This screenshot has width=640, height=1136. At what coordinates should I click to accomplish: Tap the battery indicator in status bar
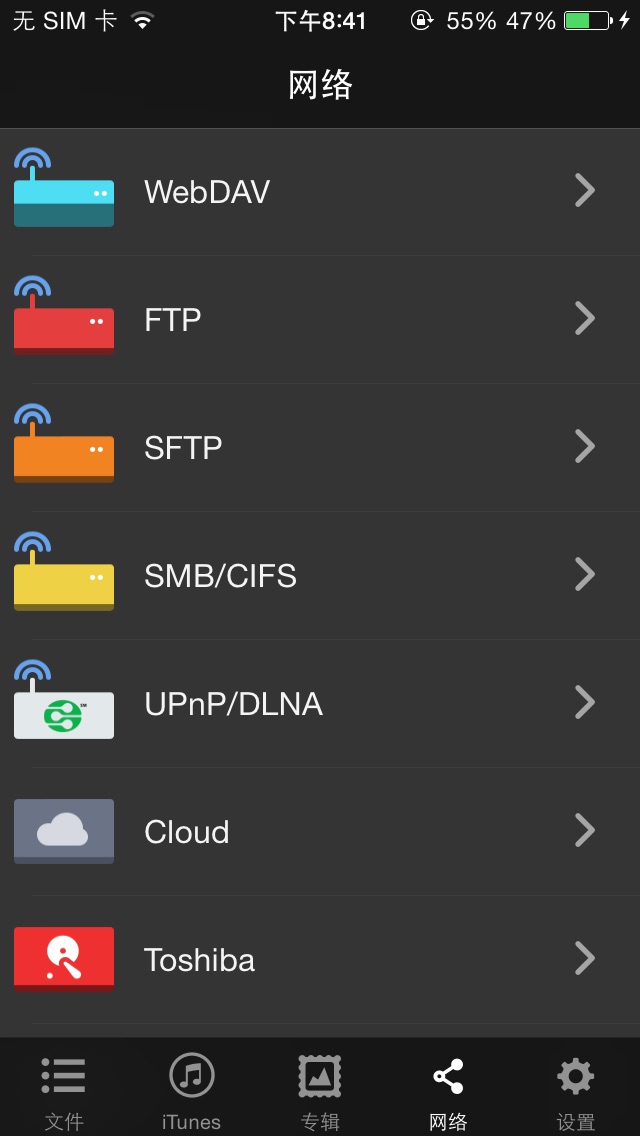point(587,21)
